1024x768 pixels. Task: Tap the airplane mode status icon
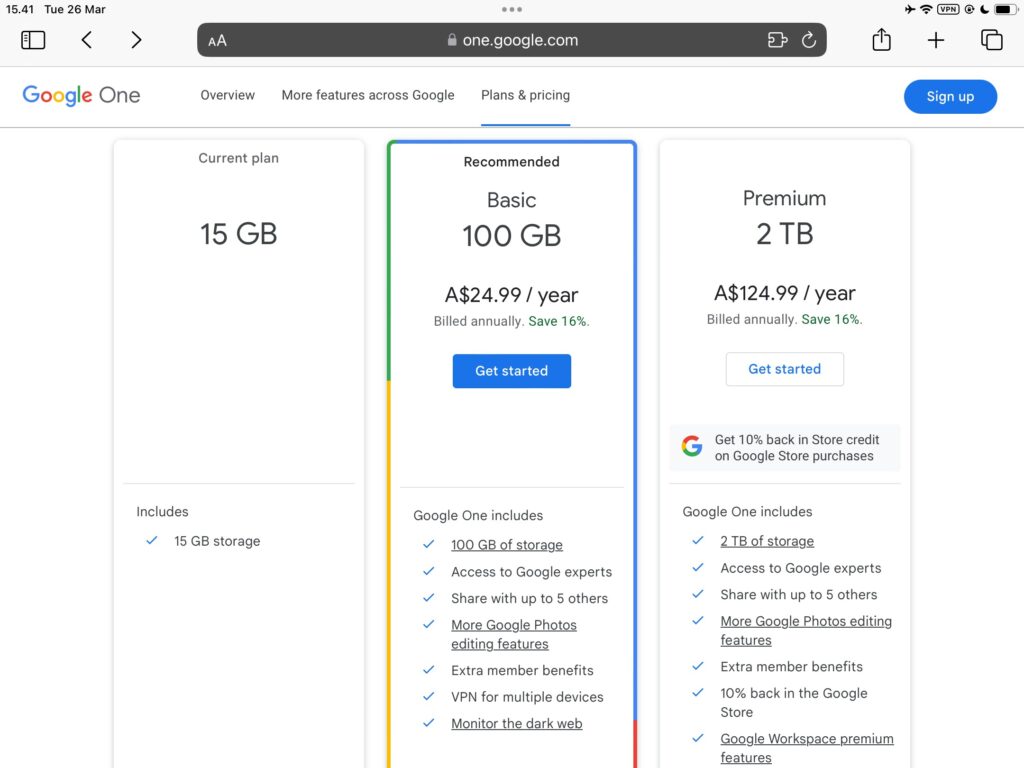point(910,9)
